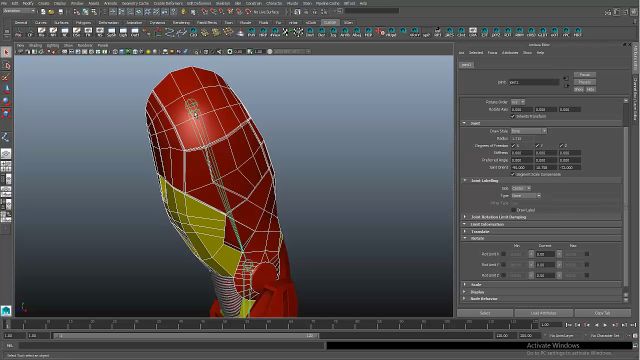The width and height of the screenshot is (640, 360).
Task: Click the Select button
Action: coord(485,313)
